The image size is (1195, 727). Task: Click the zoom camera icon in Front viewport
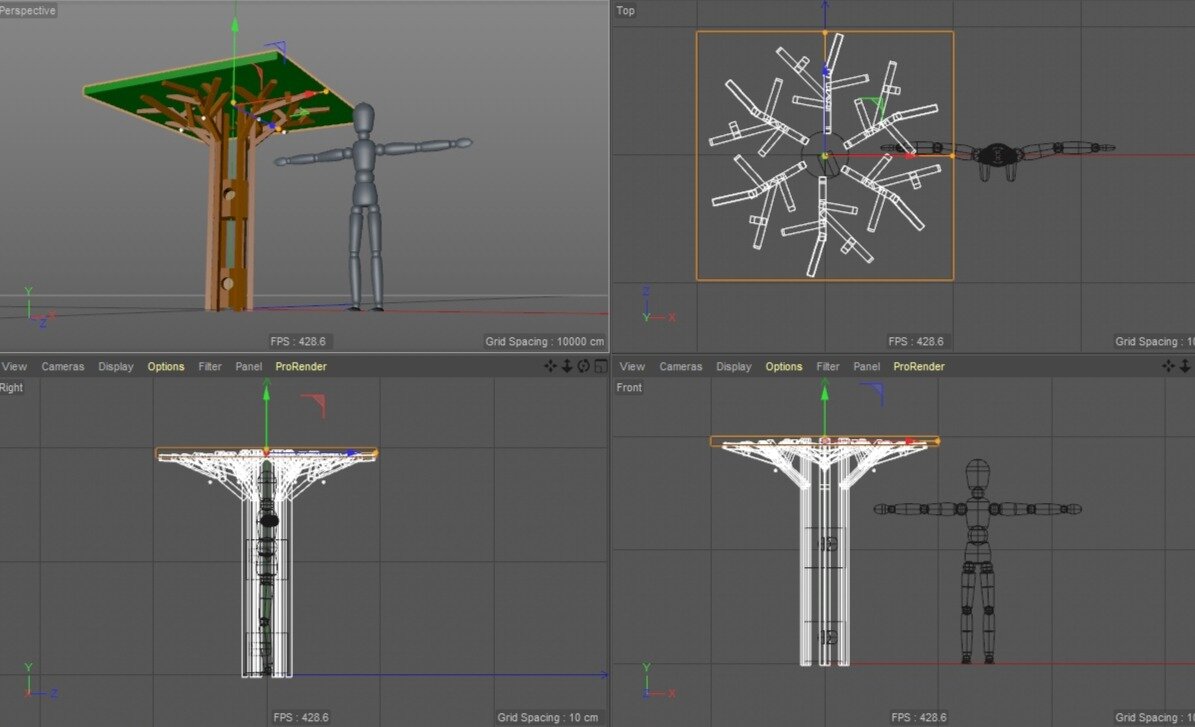pos(1185,367)
